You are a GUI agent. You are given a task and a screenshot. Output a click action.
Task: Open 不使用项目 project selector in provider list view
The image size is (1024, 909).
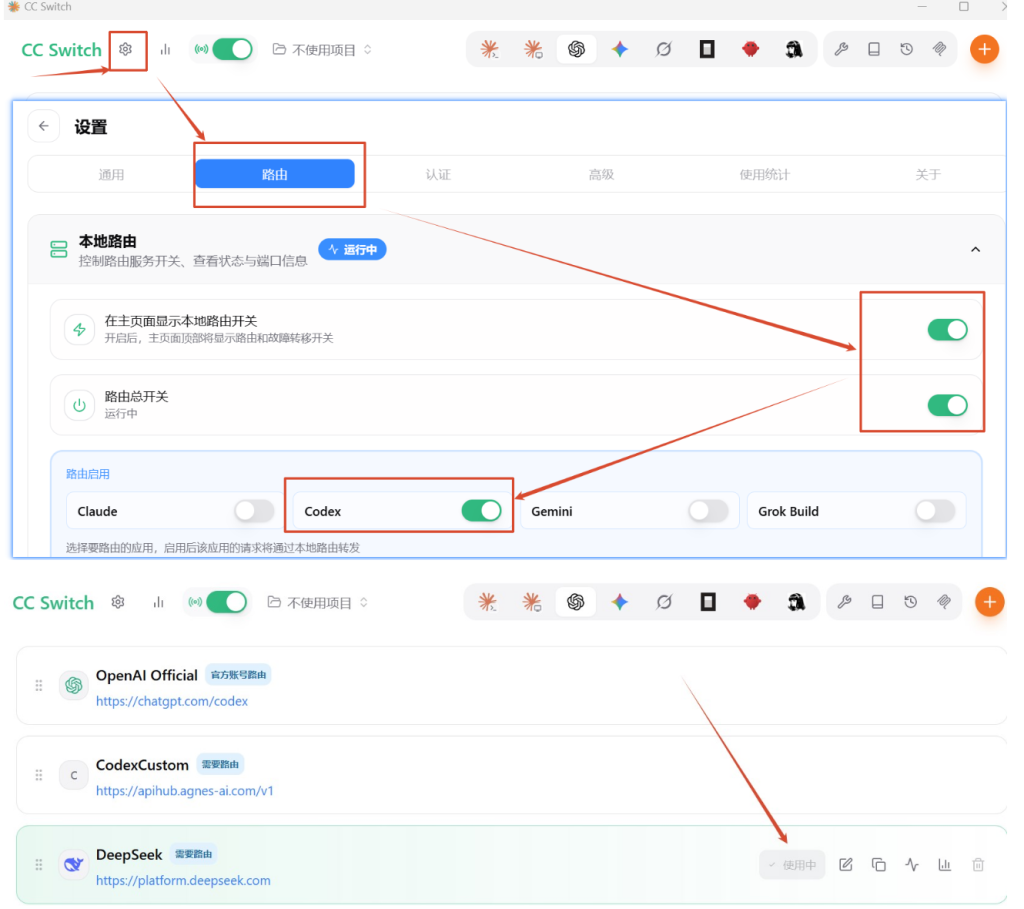pyautogui.click(x=318, y=602)
